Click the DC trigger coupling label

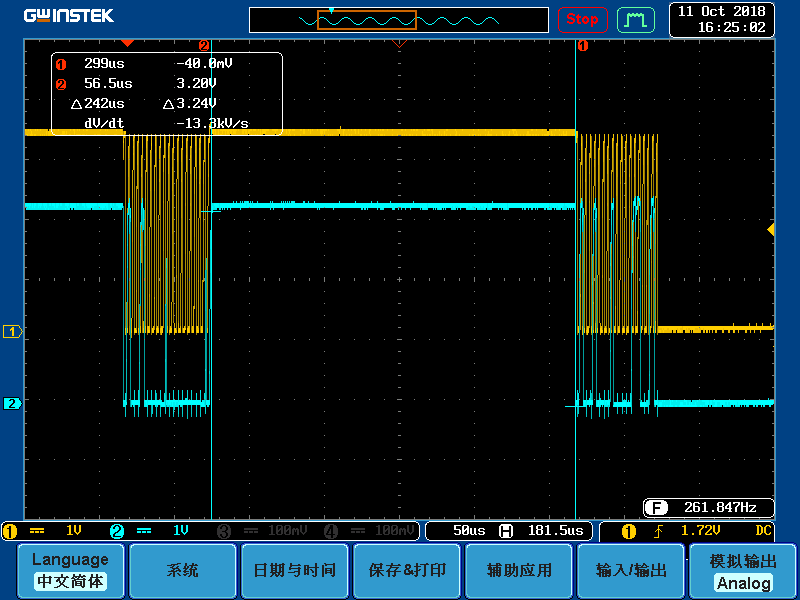(x=763, y=531)
